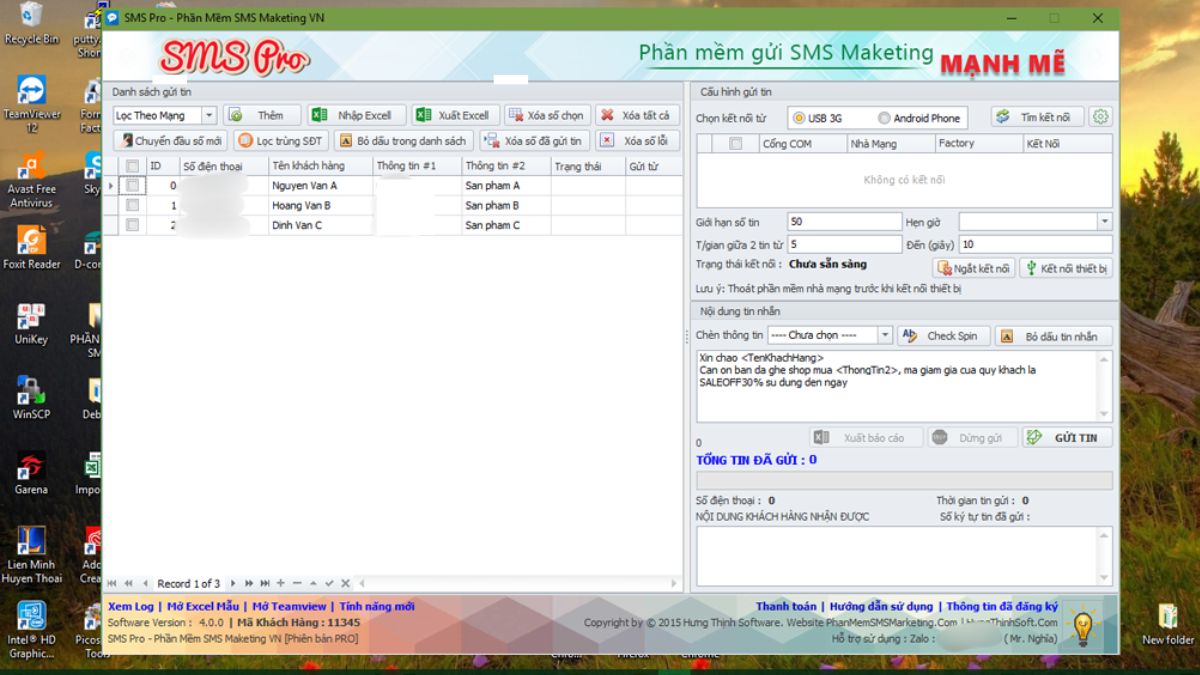The image size is (1200, 675).
Task: Click Check Spin button
Action: coord(943,336)
